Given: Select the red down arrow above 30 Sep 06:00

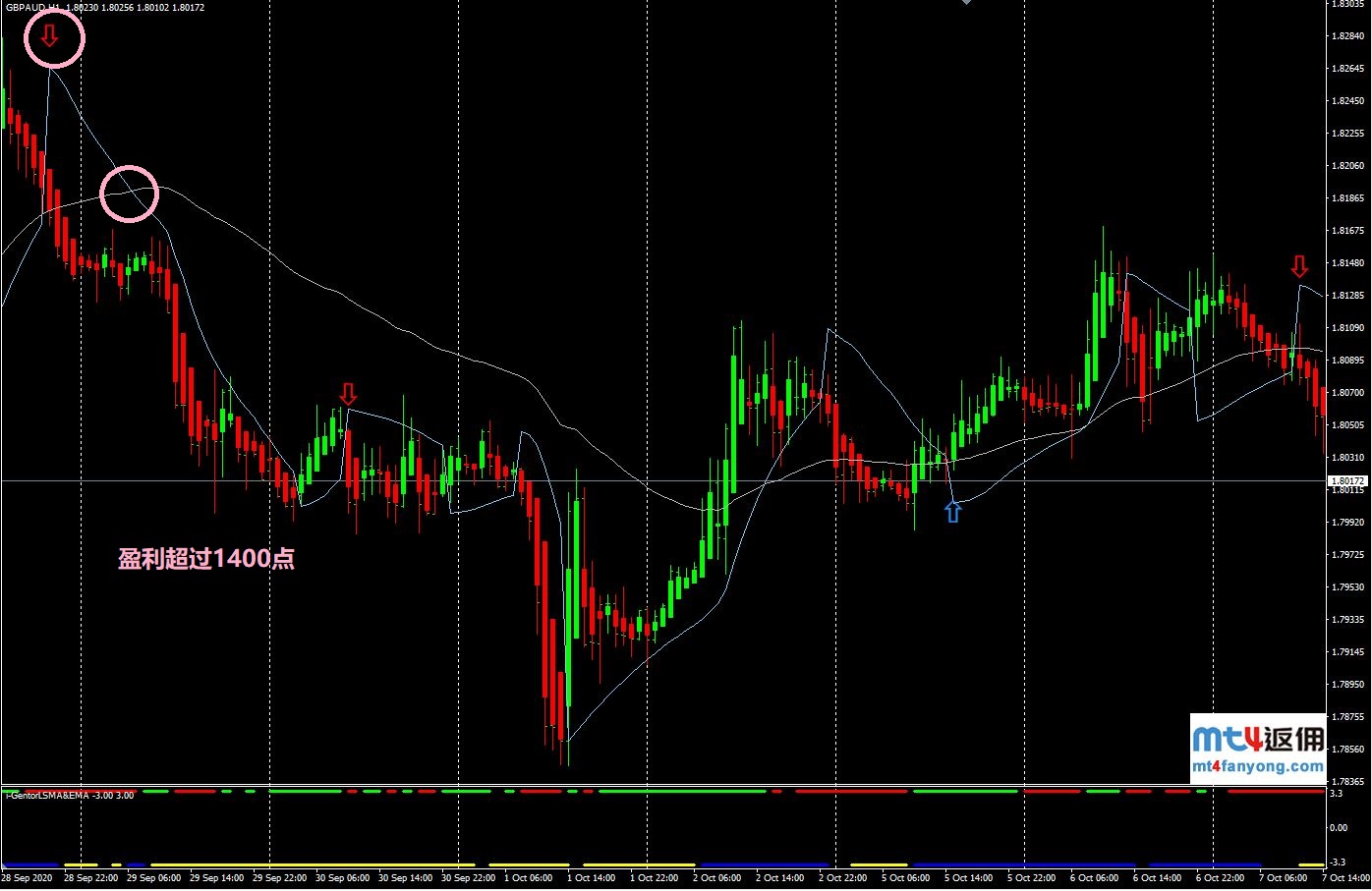Looking at the screenshot, I should [348, 395].
